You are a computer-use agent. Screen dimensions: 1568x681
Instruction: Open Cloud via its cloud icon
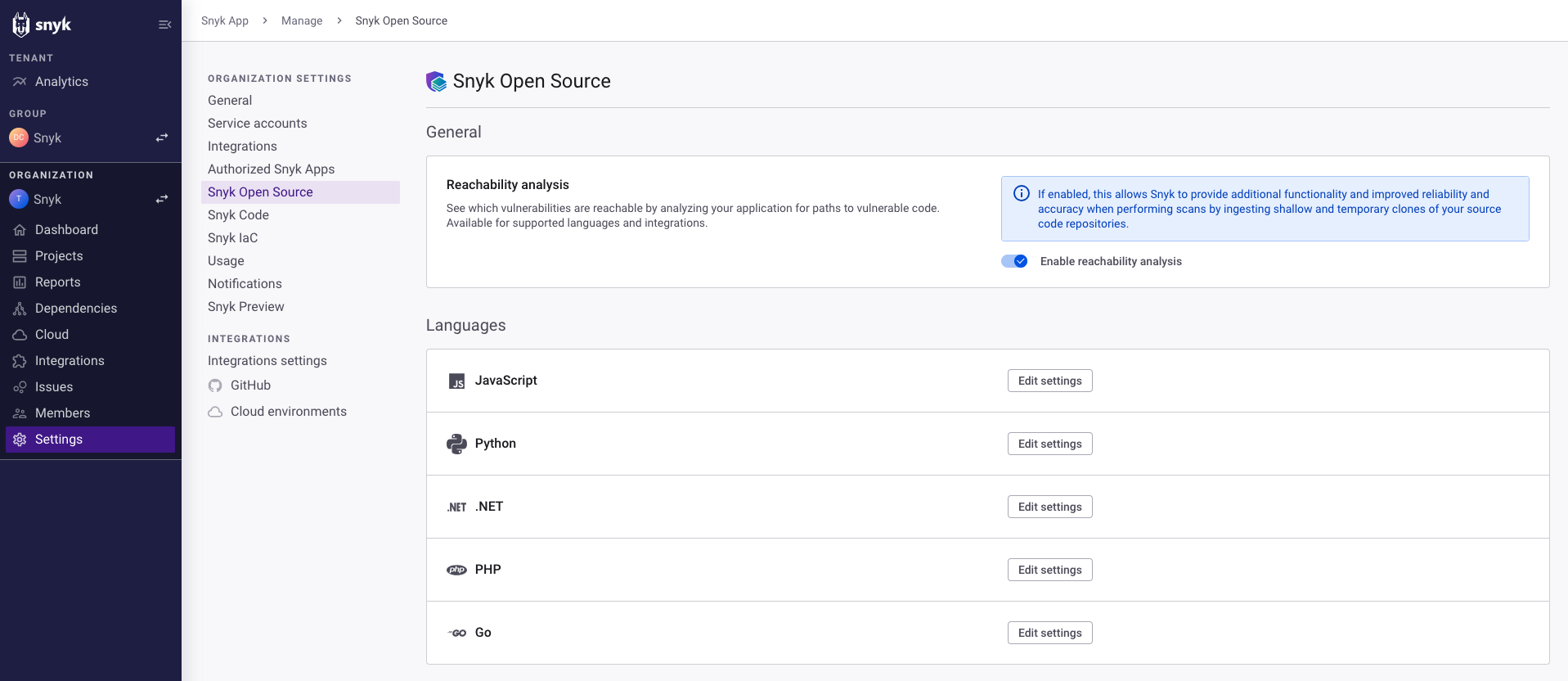click(20, 335)
